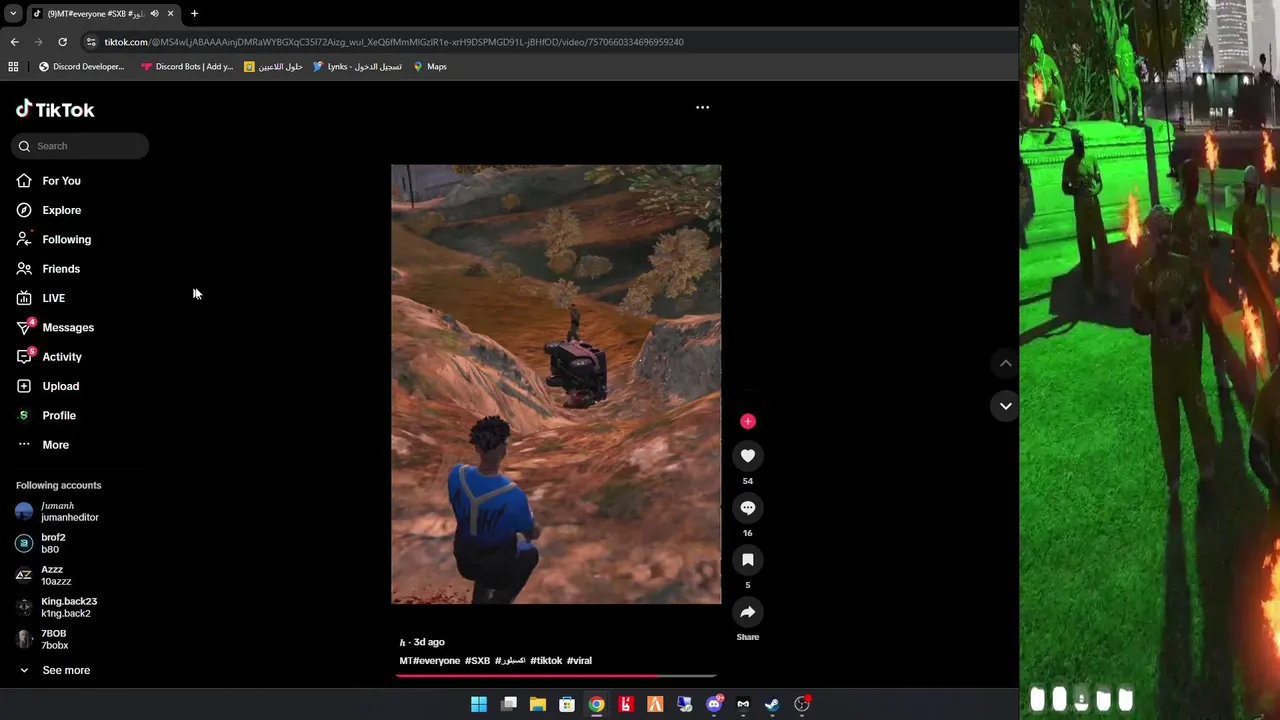The width and height of the screenshot is (1280, 720).
Task: Go to the next video arrow
Action: pyautogui.click(x=1006, y=406)
